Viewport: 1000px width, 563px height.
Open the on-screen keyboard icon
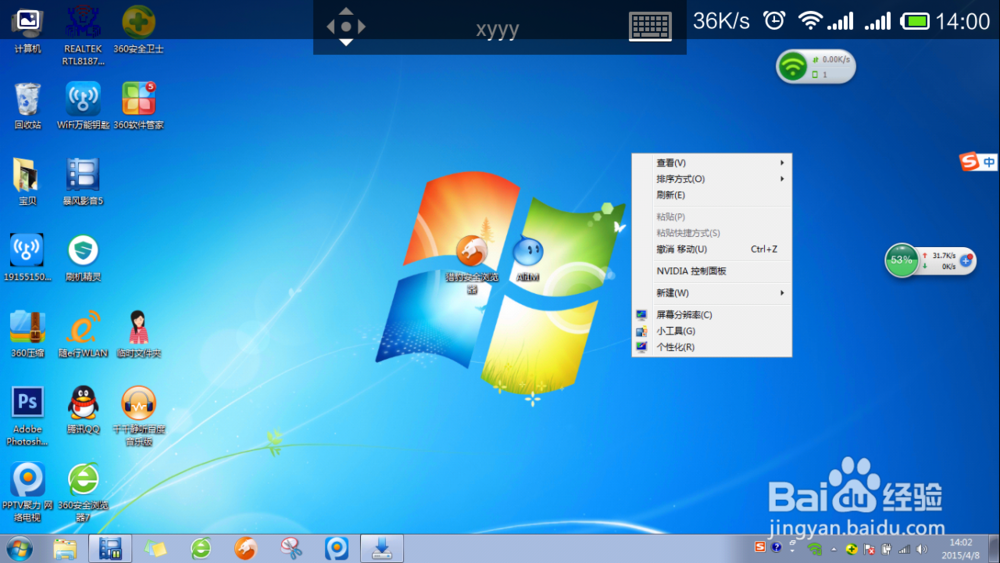point(650,27)
